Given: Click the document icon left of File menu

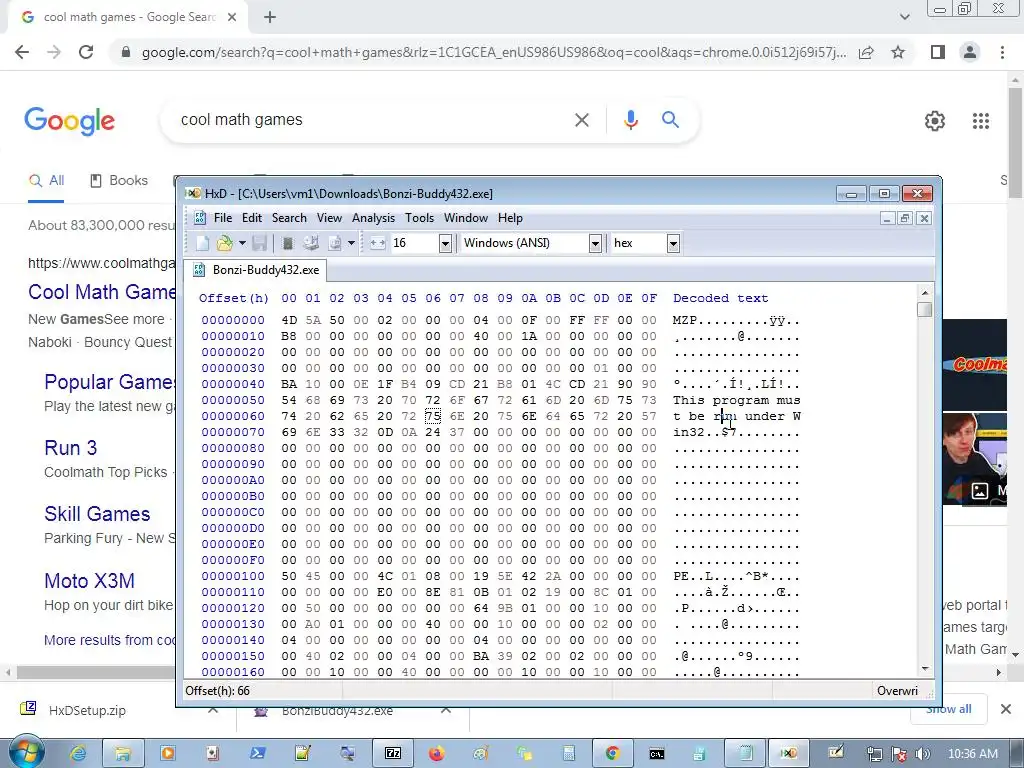Looking at the screenshot, I should [x=200, y=217].
